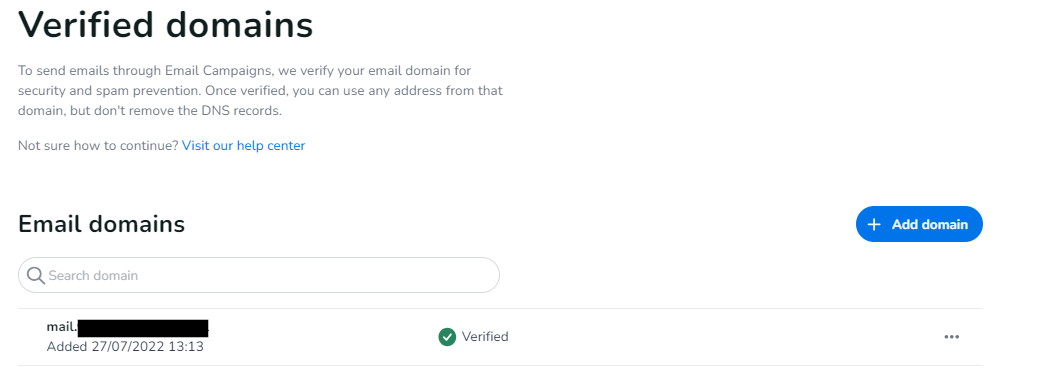Click the plus icon on Add domain

click(x=874, y=225)
